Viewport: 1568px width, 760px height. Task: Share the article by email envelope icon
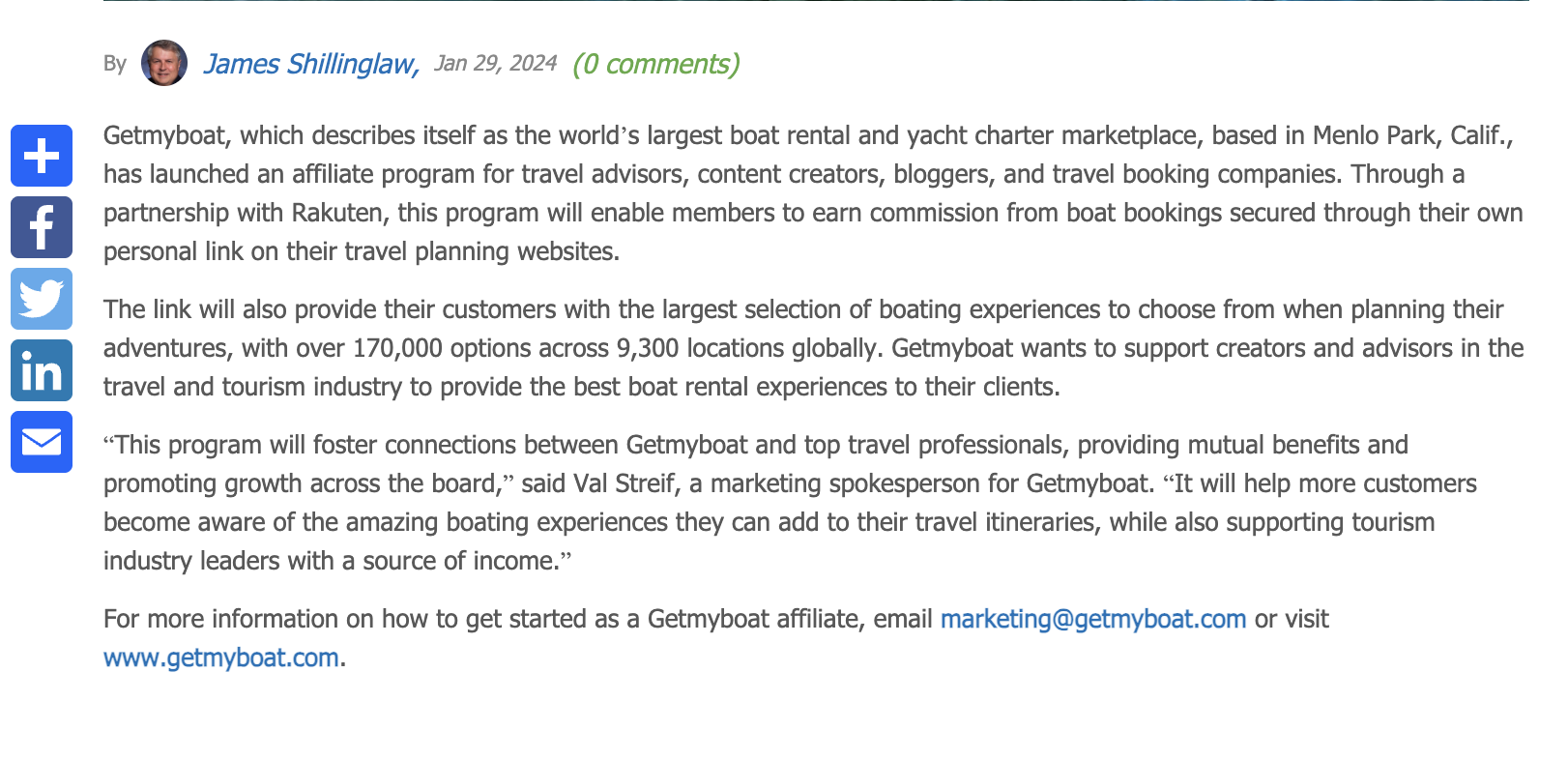pyautogui.click(x=42, y=442)
